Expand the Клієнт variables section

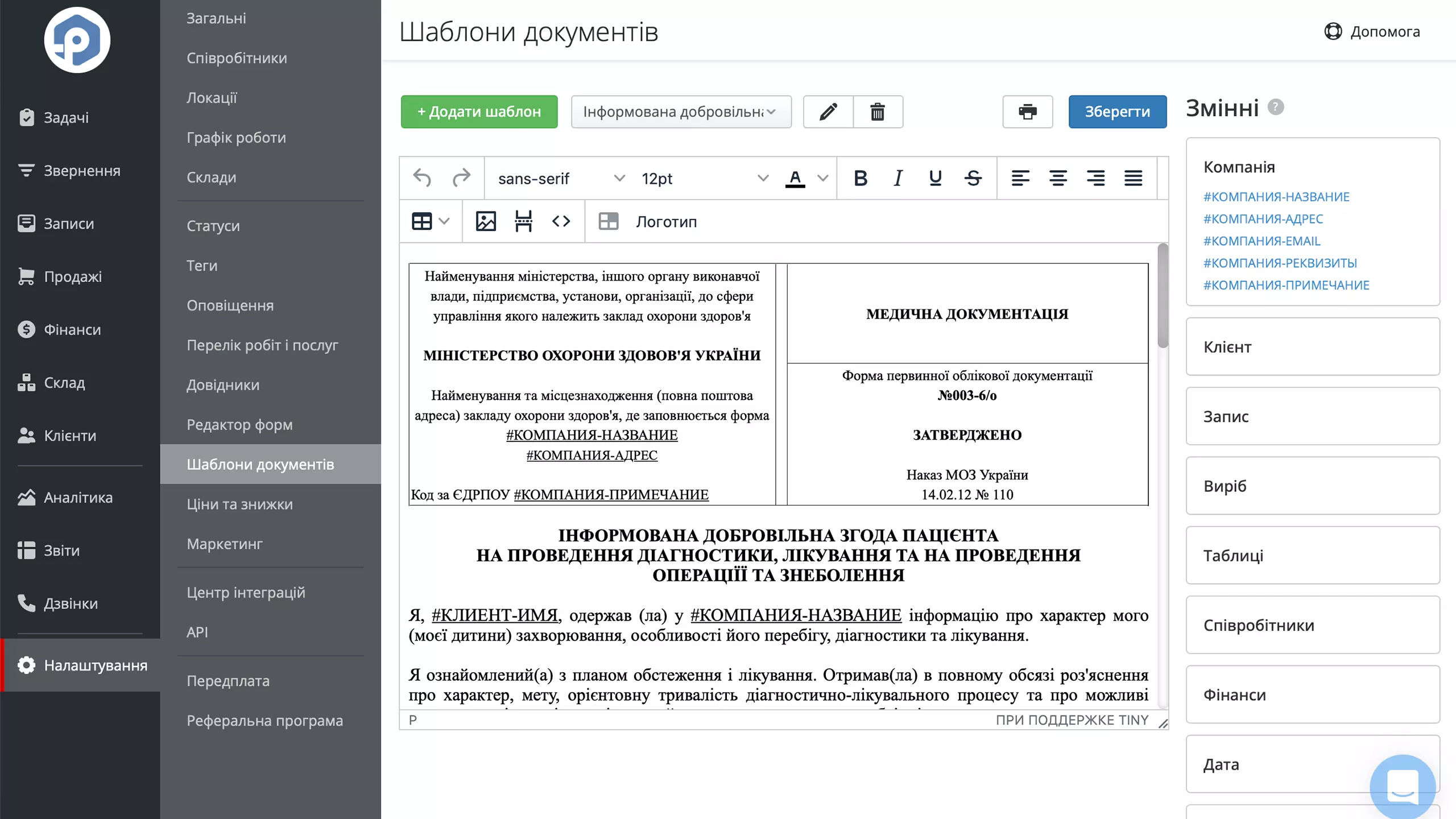[1313, 346]
